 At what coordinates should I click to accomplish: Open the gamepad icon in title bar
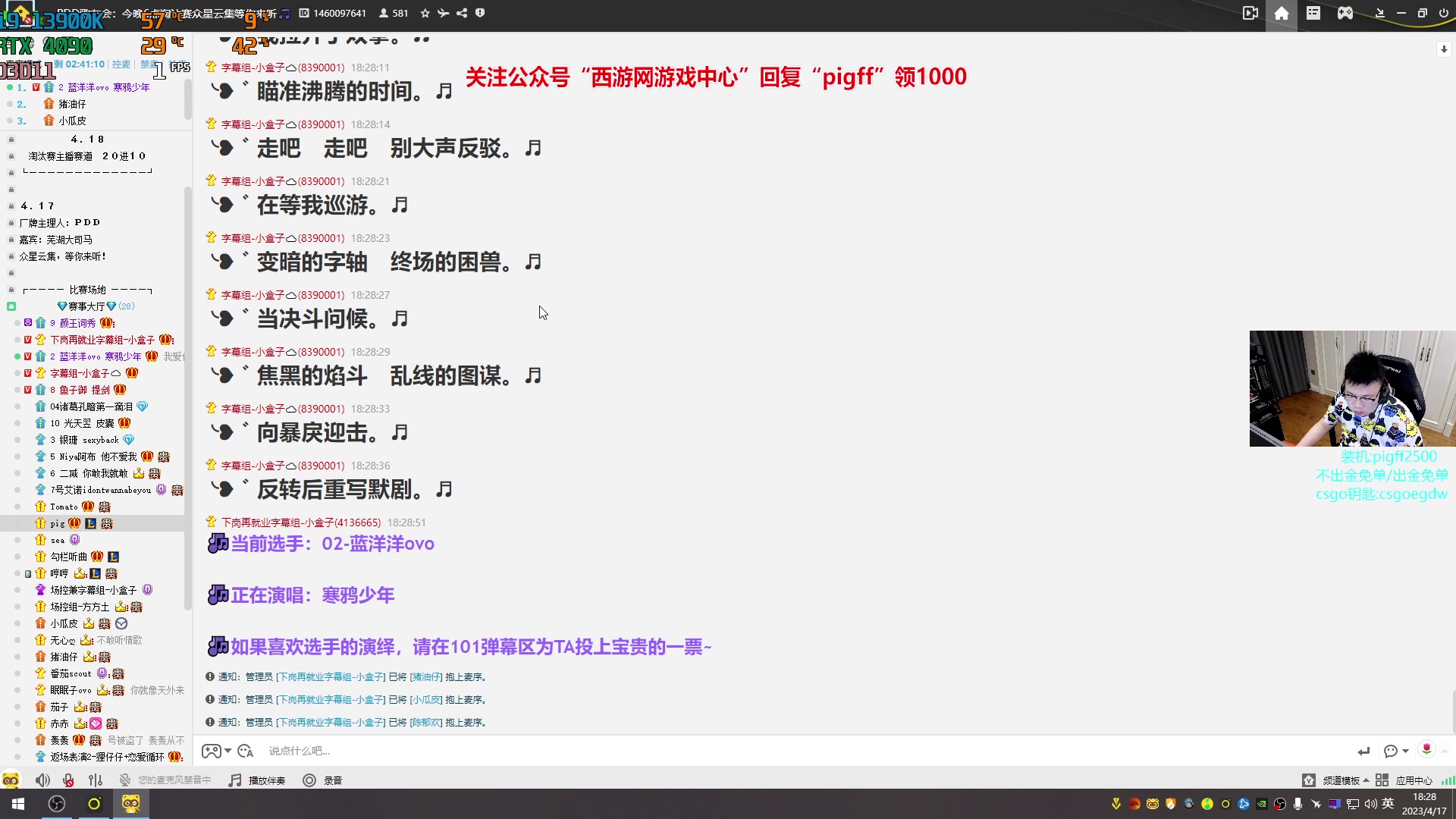pyautogui.click(x=1345, y=13)
